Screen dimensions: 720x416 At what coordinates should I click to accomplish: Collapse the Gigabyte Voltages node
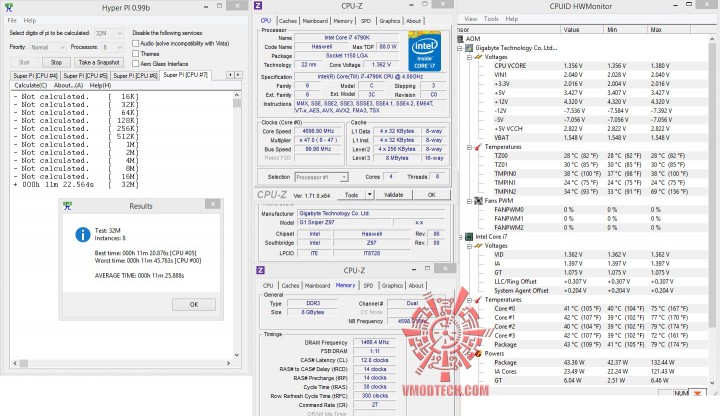pos(469,57)
